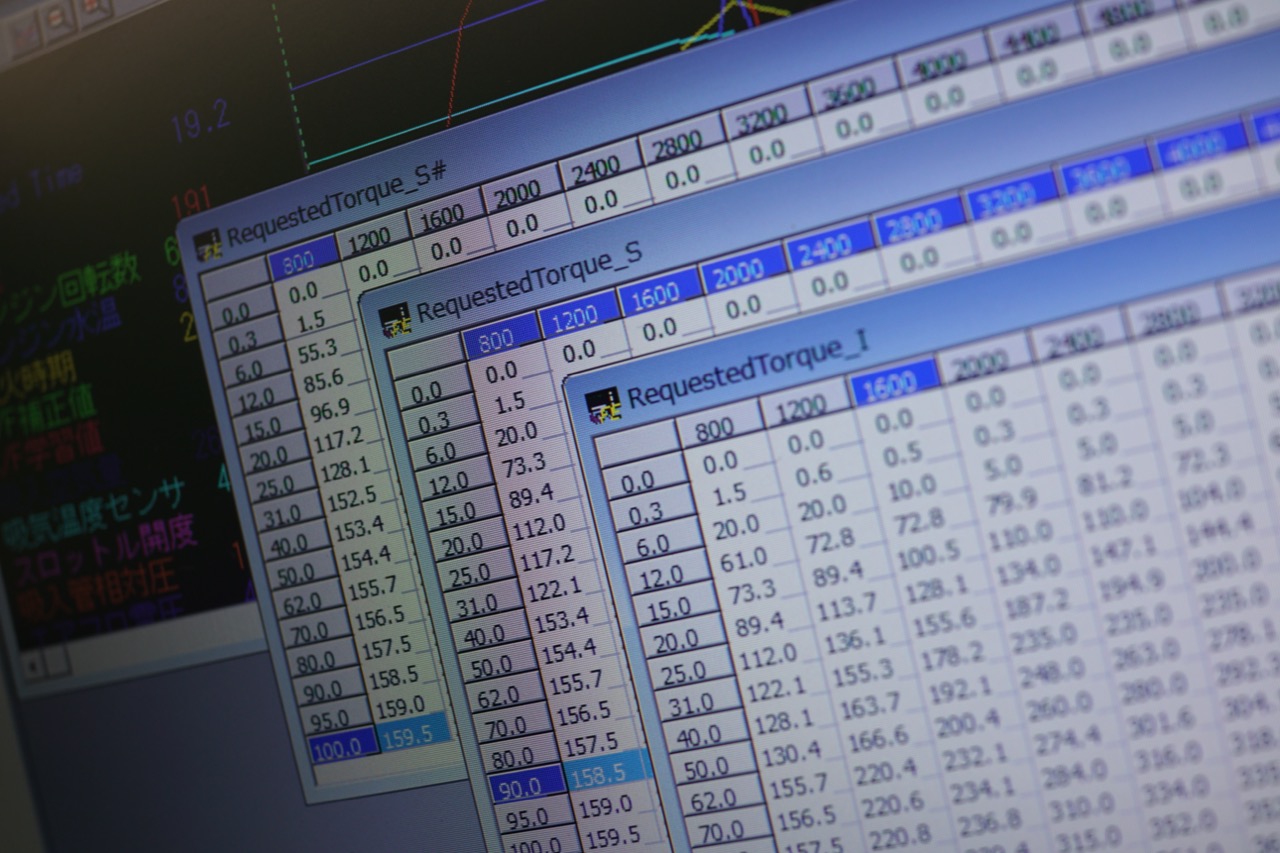Click the 73.3 cell in RequestedTorque_S
This screenshot has width=1280, height=853.
[525, 463]
